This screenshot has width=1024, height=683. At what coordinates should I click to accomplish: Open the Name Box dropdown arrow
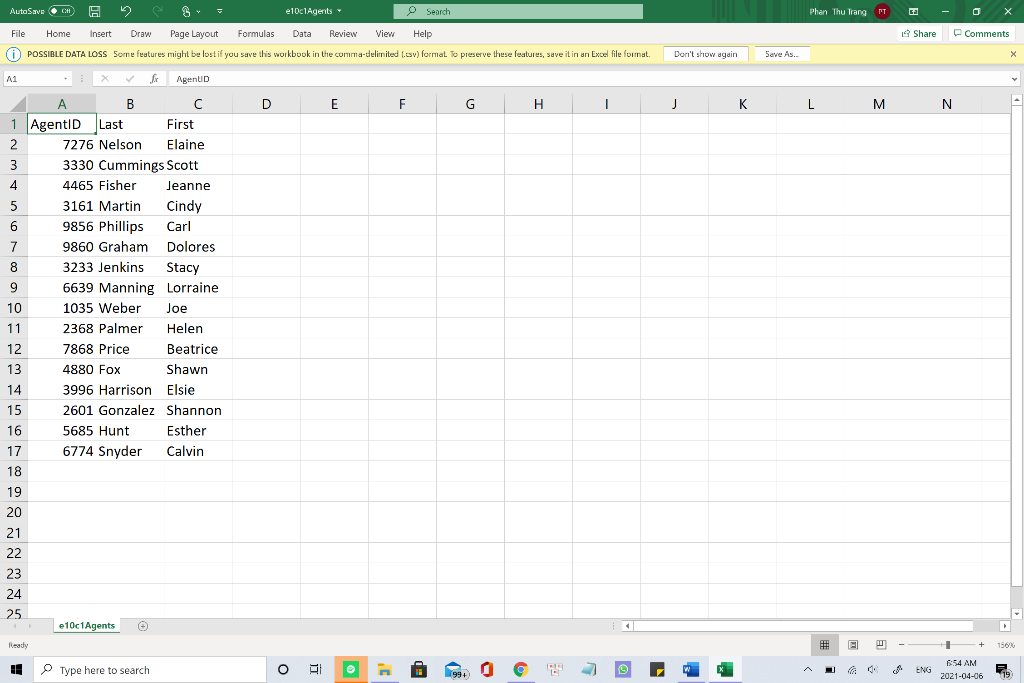click(65, 79)
